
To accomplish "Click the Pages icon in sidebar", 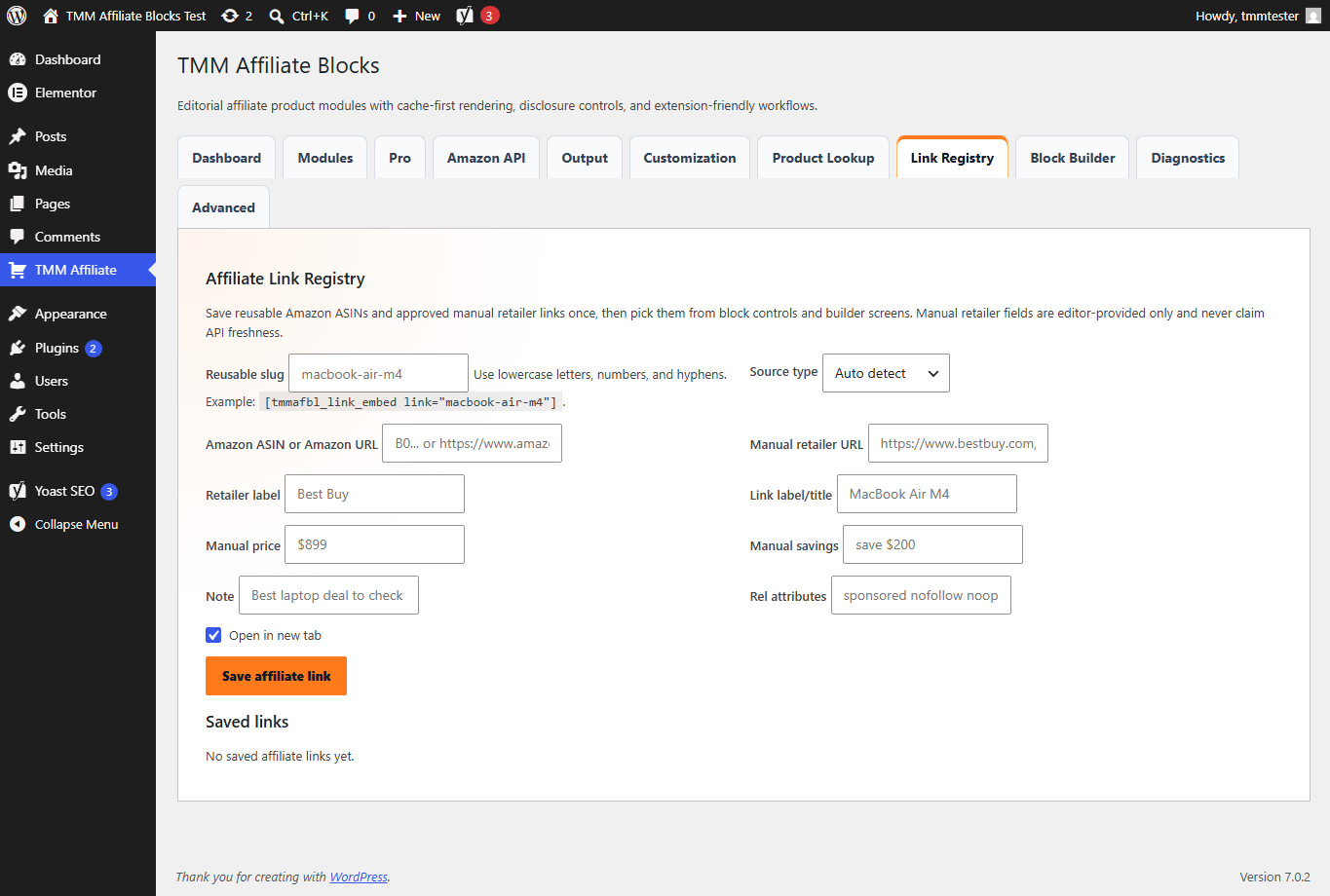I will (18, 204).
